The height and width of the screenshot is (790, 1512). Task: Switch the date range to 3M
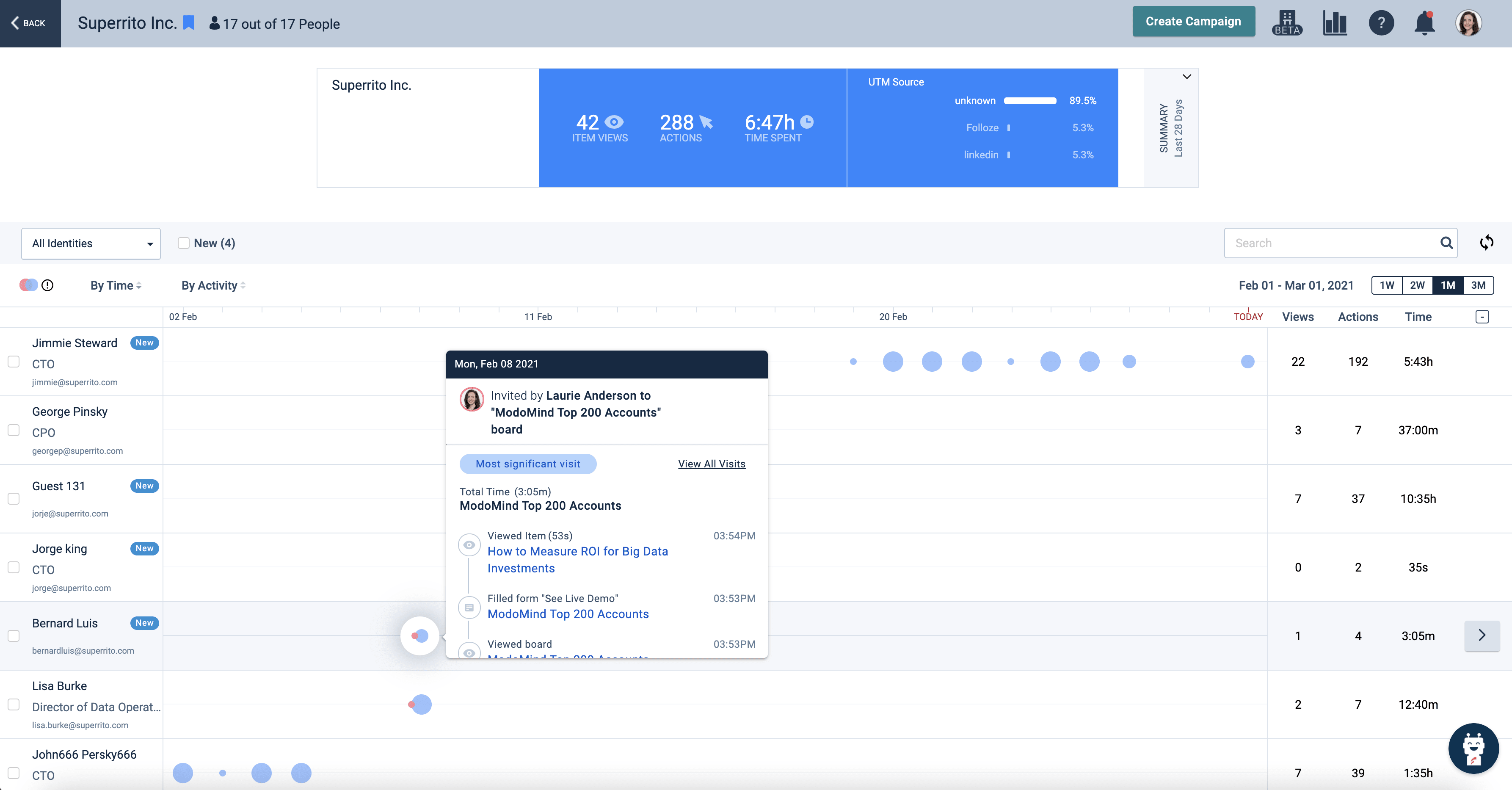[1478, 285]
